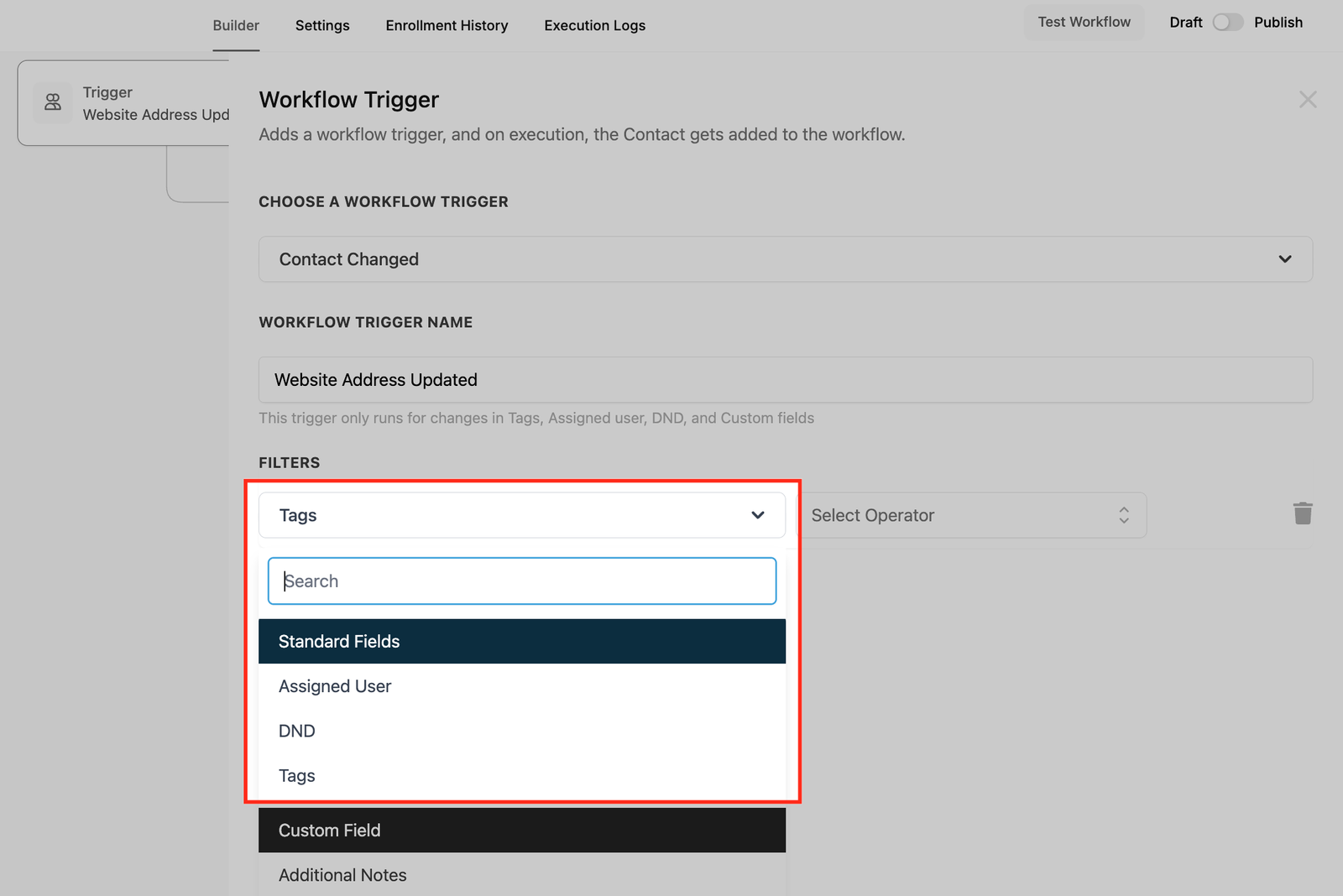The width and height of the screenshot is (1343, 896).
Task: Select Assigned User from field list
Action: [x=335, y=686]
